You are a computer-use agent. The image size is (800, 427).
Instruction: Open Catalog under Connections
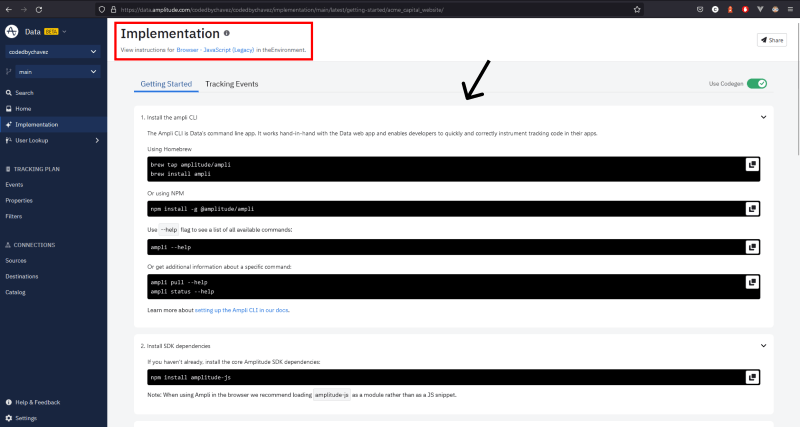pyautogui.click(x=15, y=292)
